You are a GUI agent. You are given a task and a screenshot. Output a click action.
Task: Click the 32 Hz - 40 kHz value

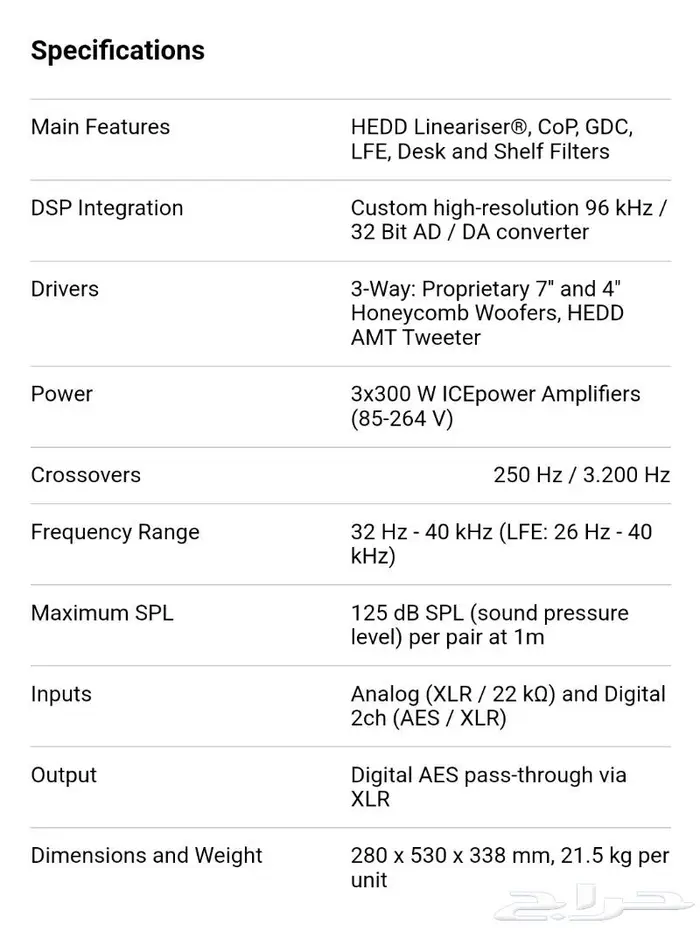[502, 544]
